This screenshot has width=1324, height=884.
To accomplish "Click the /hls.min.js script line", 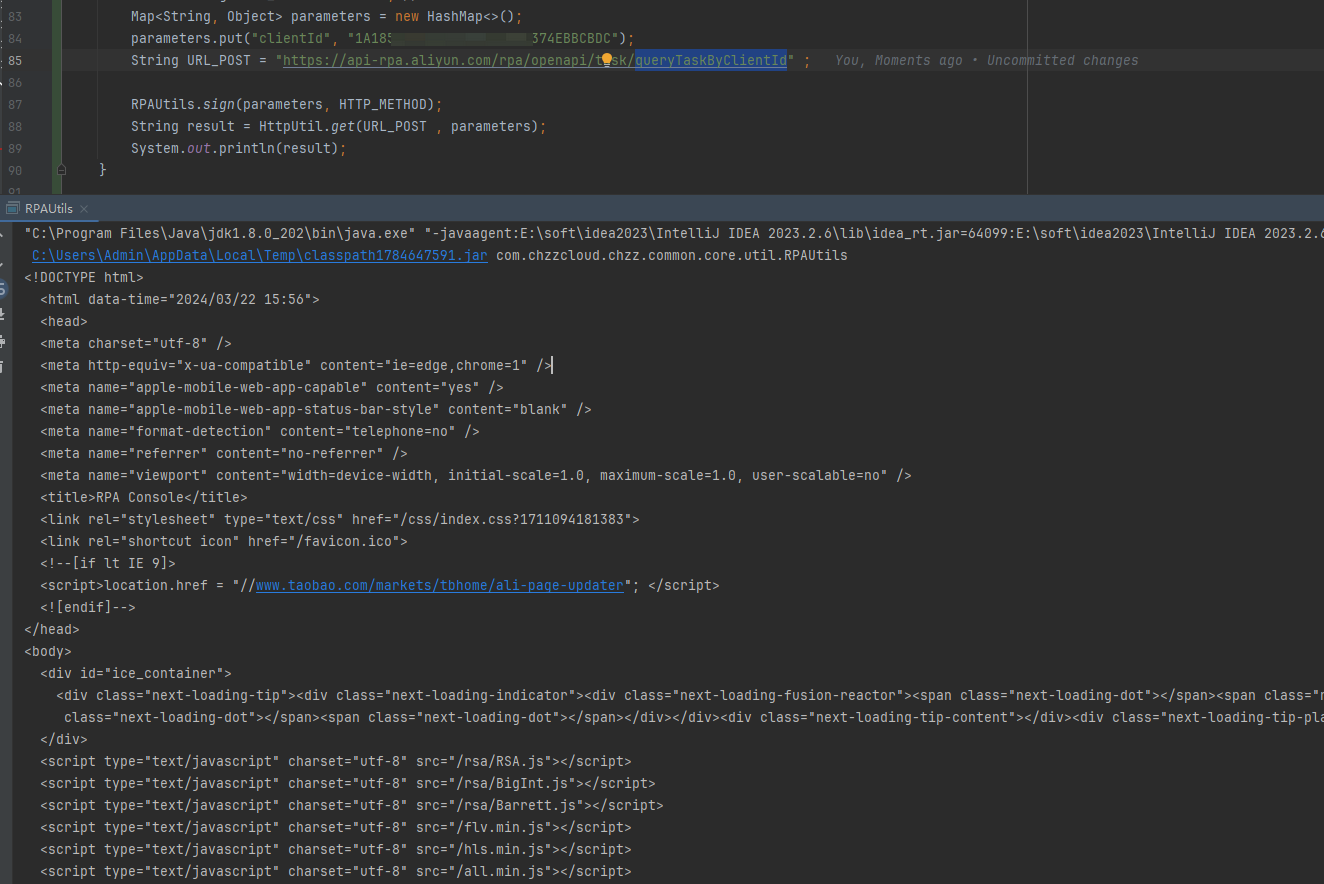I will point(336,849).
